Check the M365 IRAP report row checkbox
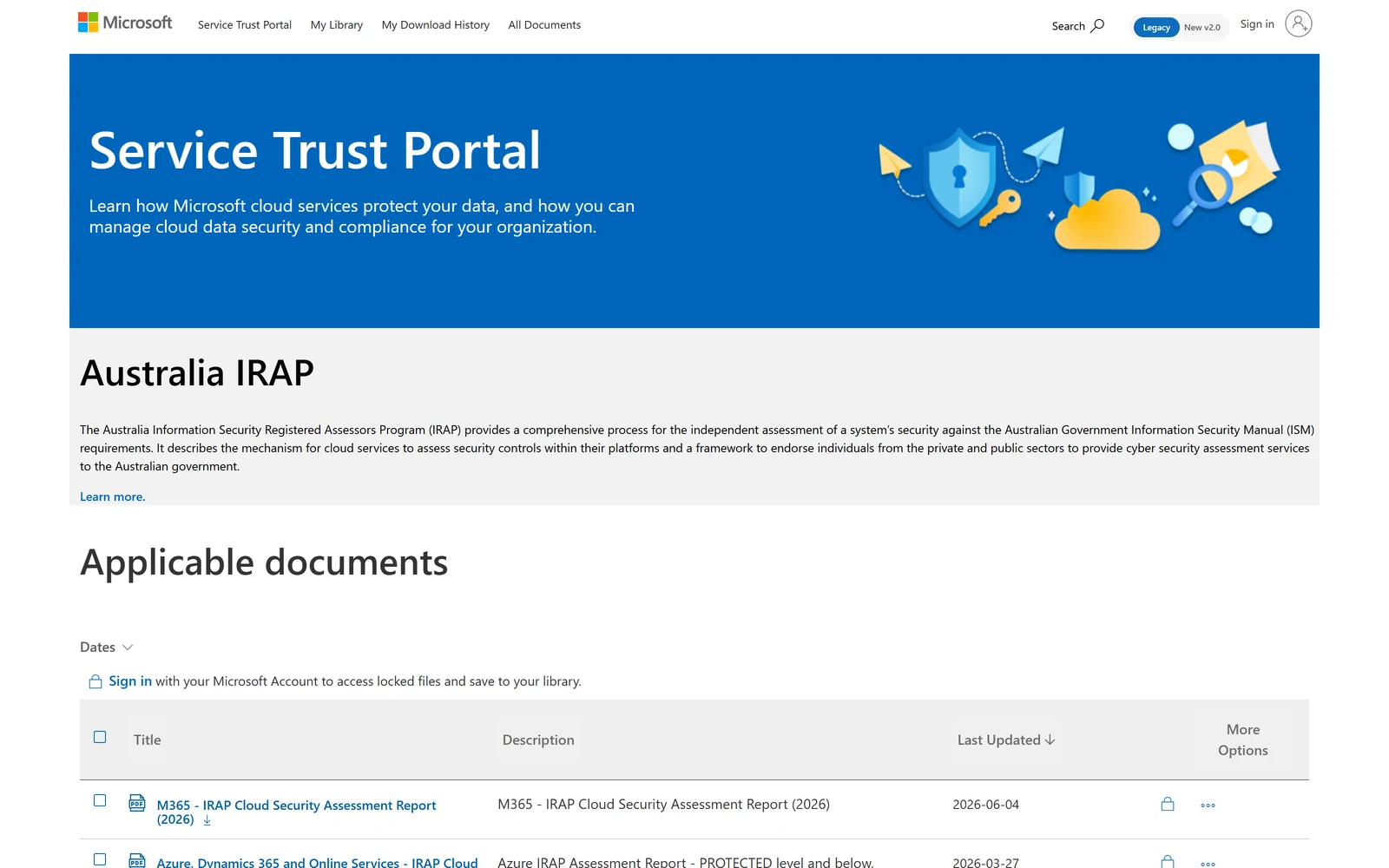 click(x=100, y=800)
